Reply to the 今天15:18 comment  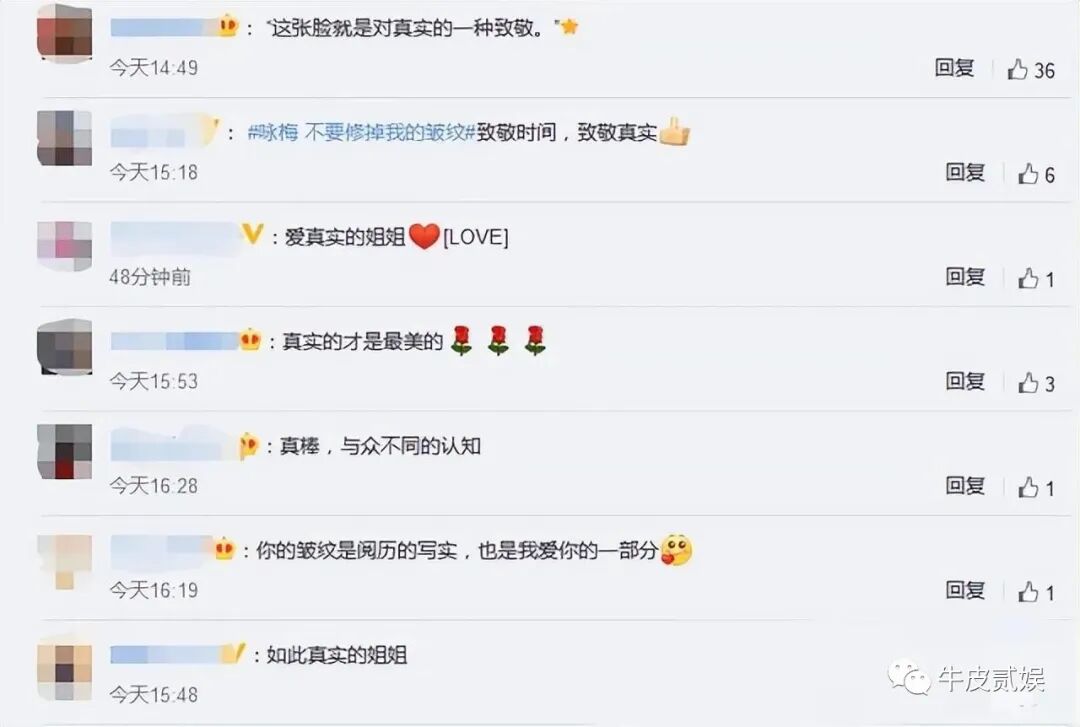tap(965, 172)
